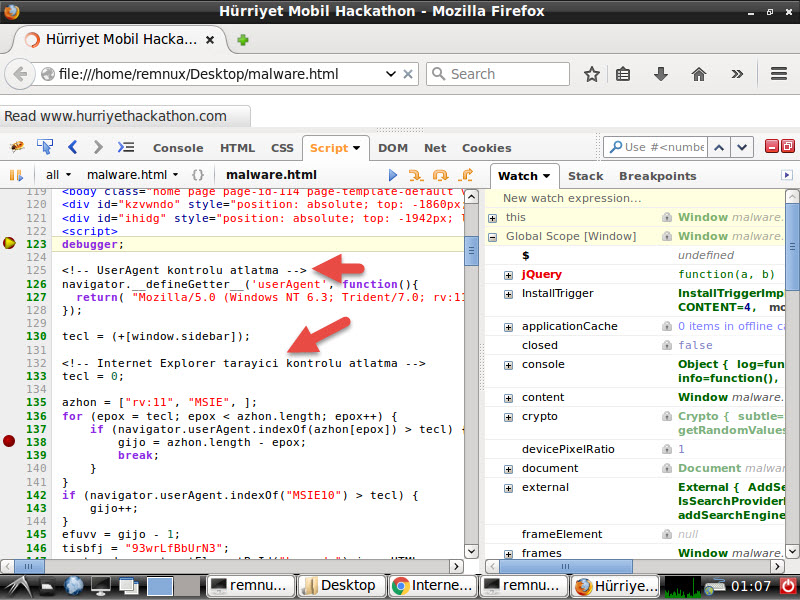Screen dimensions: 800x600
Task: Toggle breakpoint at line 123
Action: pos(9,243)
